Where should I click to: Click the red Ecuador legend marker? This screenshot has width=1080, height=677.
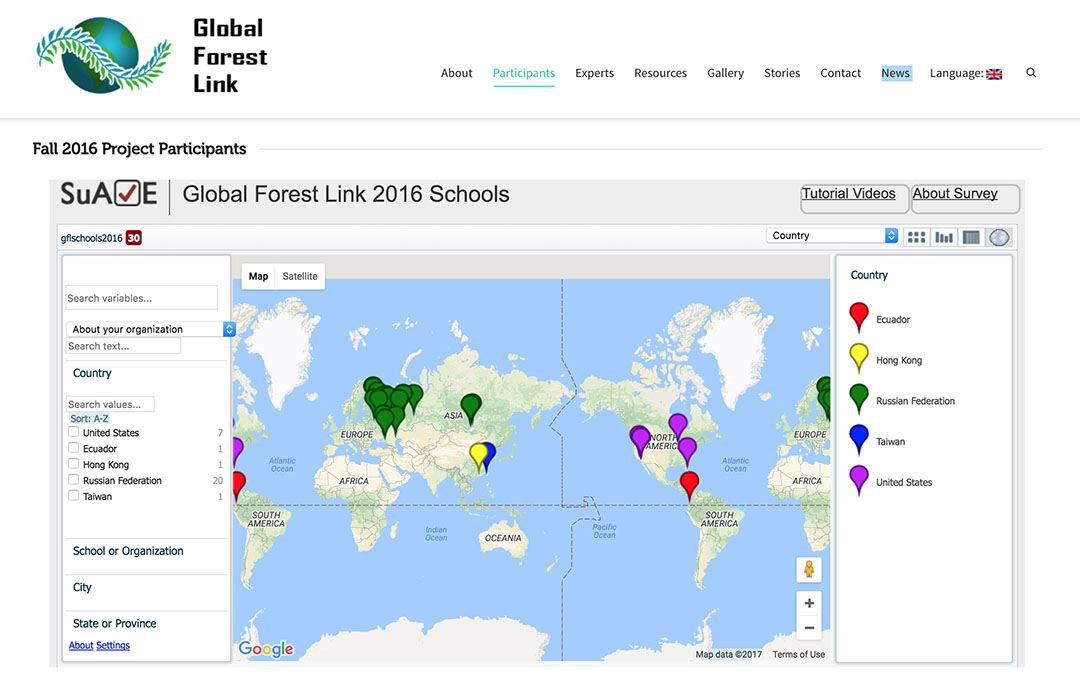point(859,318)
